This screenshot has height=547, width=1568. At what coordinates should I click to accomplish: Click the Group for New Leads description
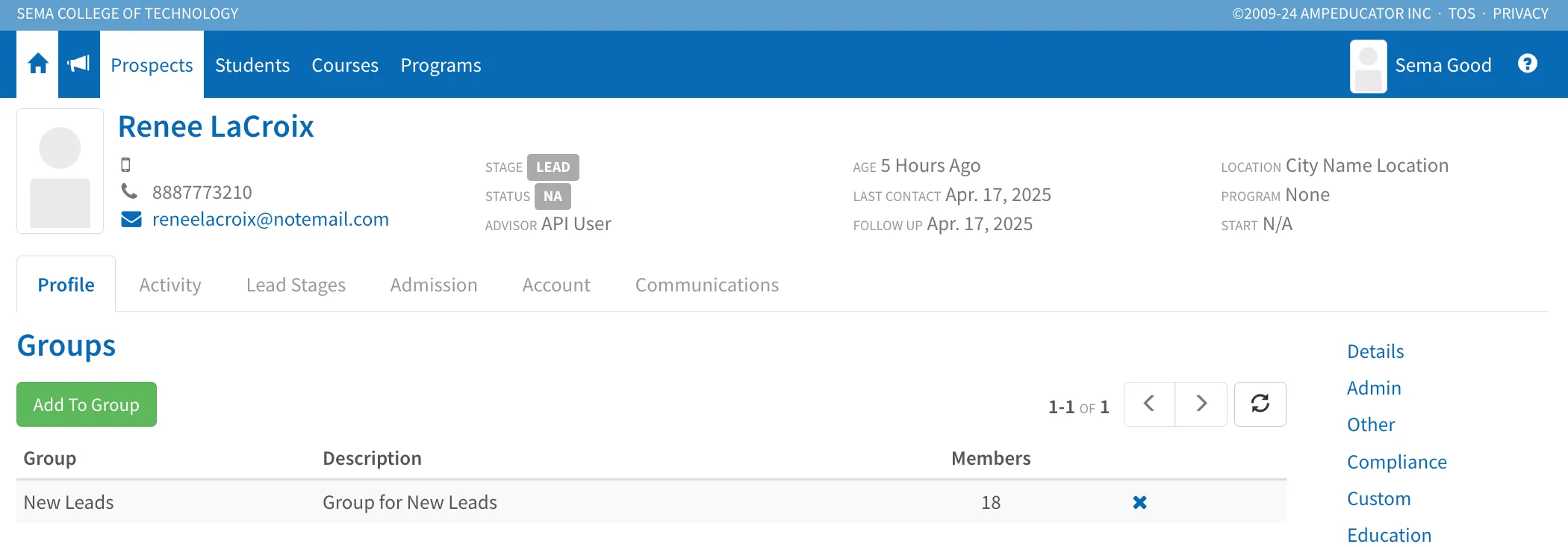point(410,502)
